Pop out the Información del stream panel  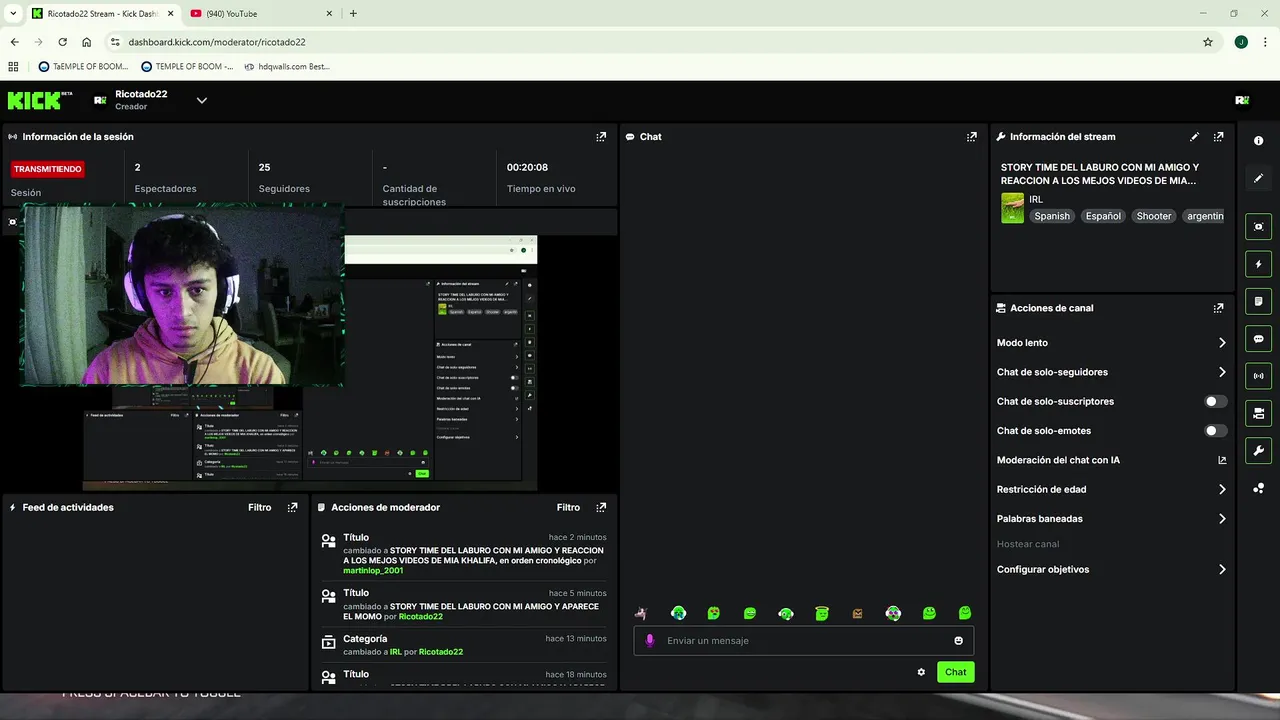point(1218,137)
